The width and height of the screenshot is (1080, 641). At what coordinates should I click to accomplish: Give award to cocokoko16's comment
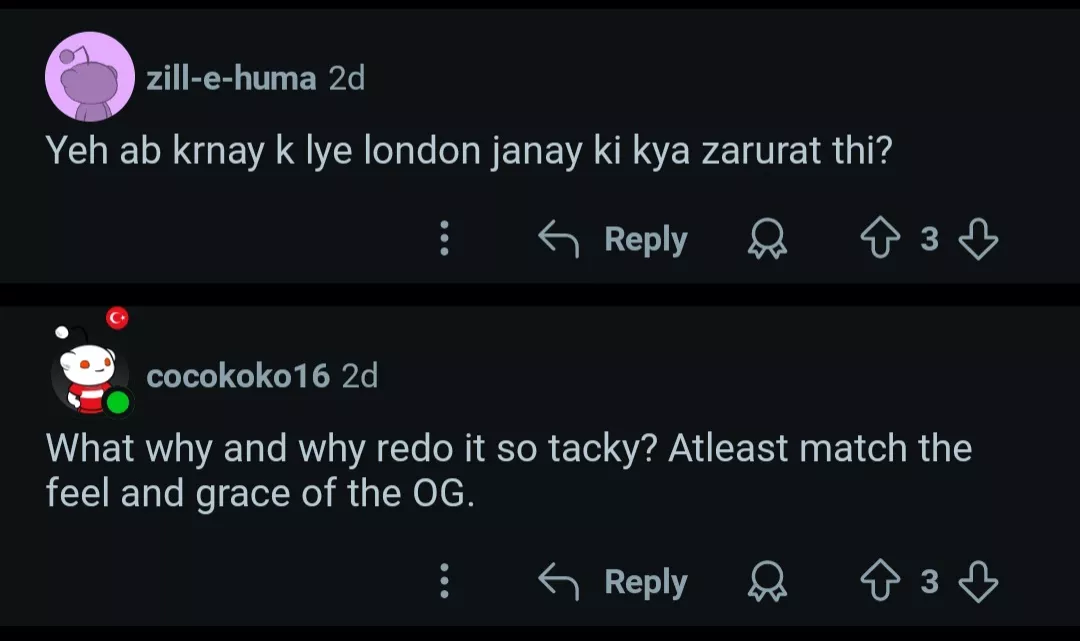pos(768,582)
